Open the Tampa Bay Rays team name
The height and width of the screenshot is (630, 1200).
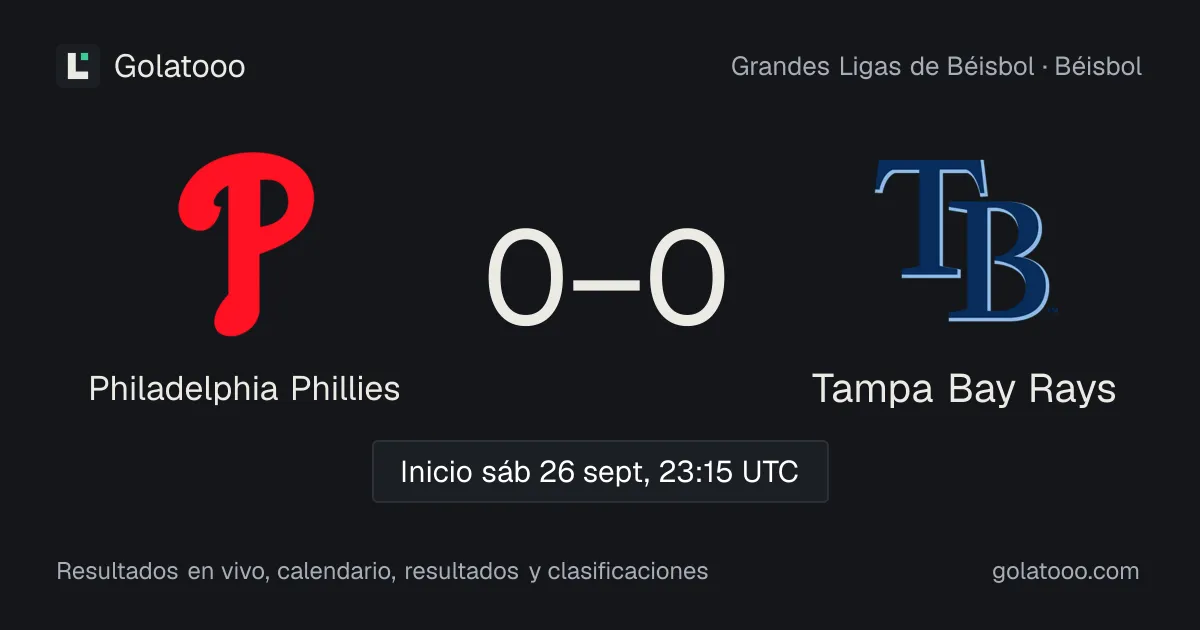pos(964,389)
